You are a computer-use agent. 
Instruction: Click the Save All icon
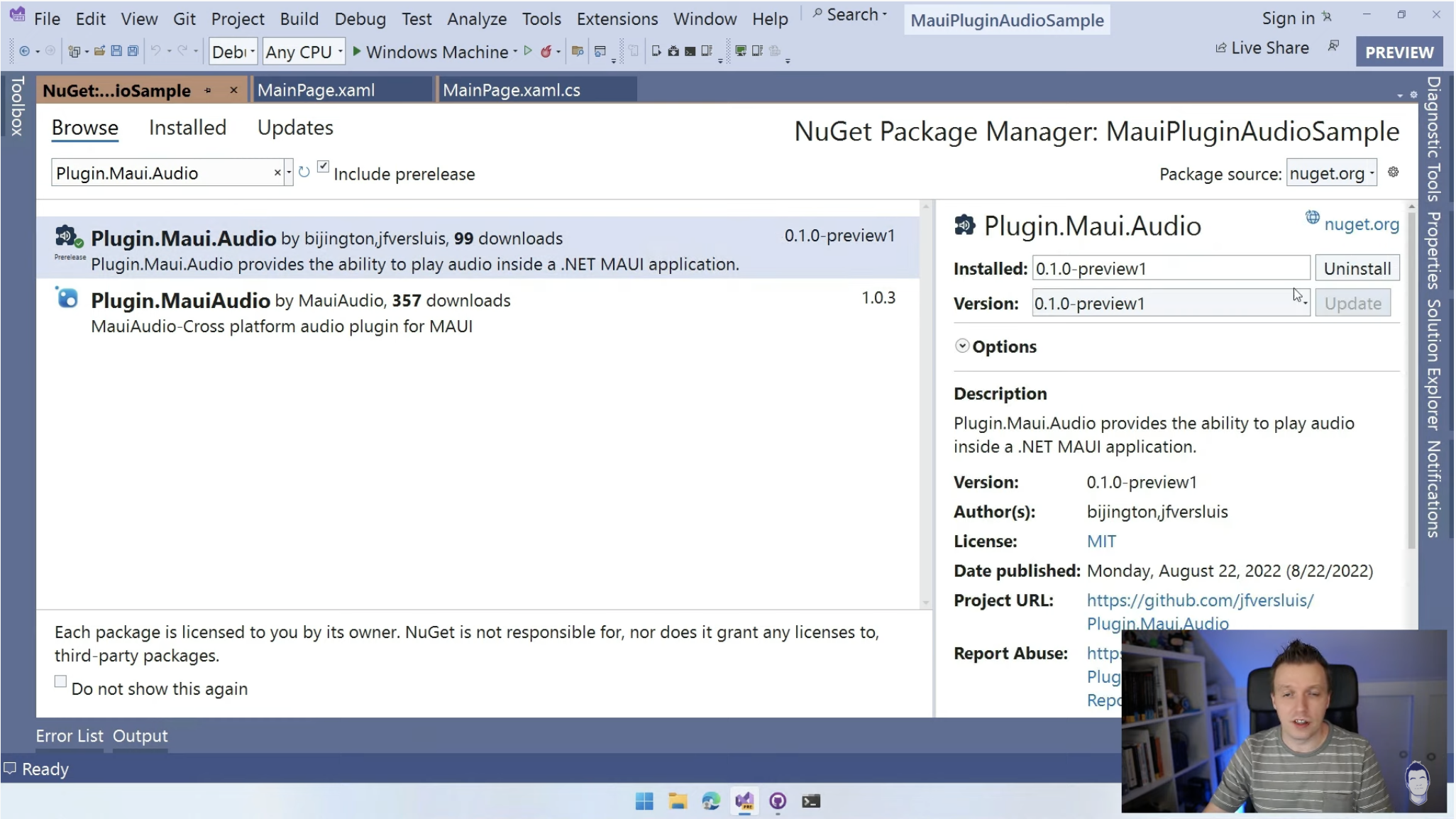(x=132, y=51)
